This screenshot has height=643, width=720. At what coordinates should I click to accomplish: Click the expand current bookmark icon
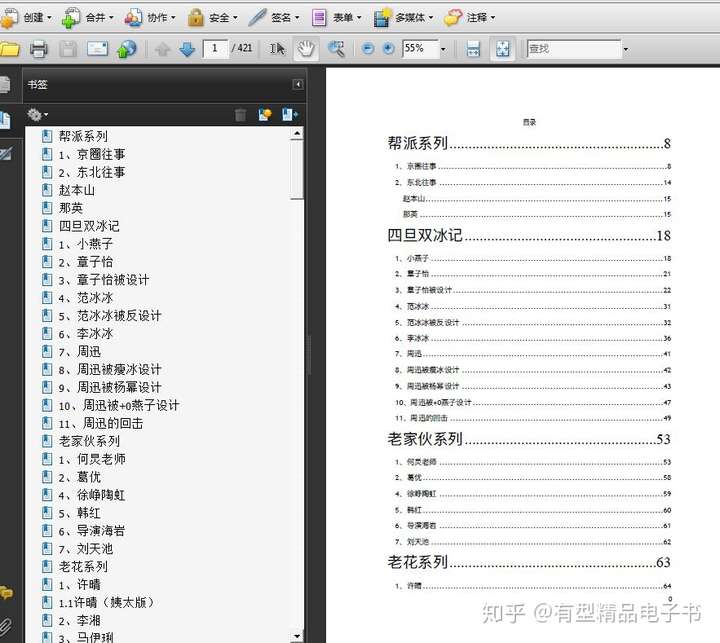point(290,114)
